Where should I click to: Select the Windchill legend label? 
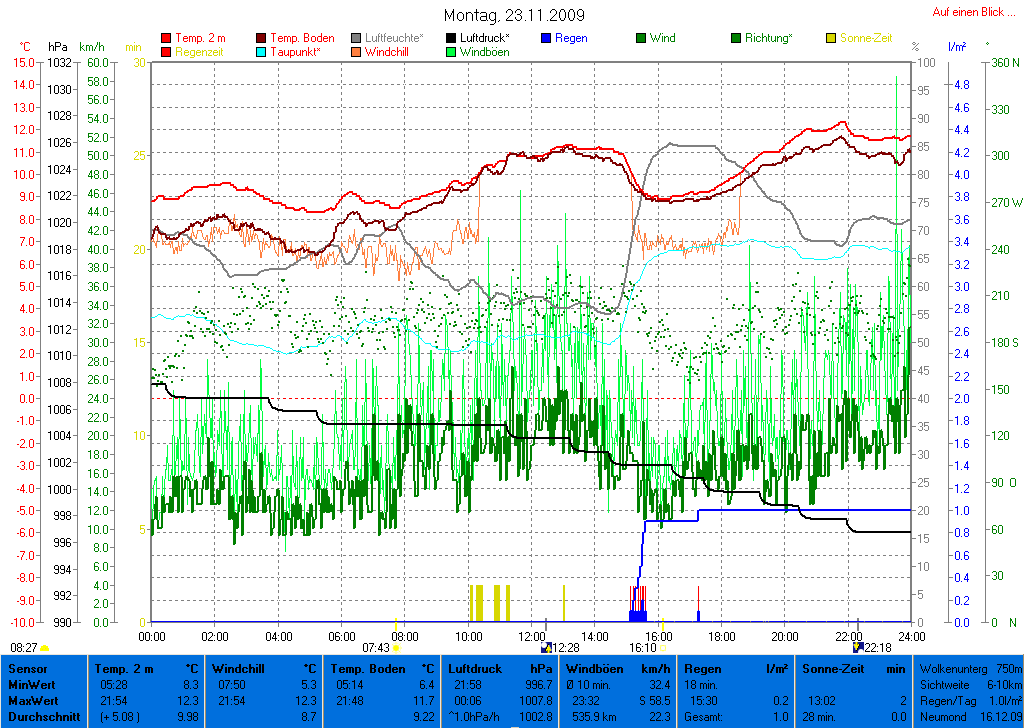[386, 52]
